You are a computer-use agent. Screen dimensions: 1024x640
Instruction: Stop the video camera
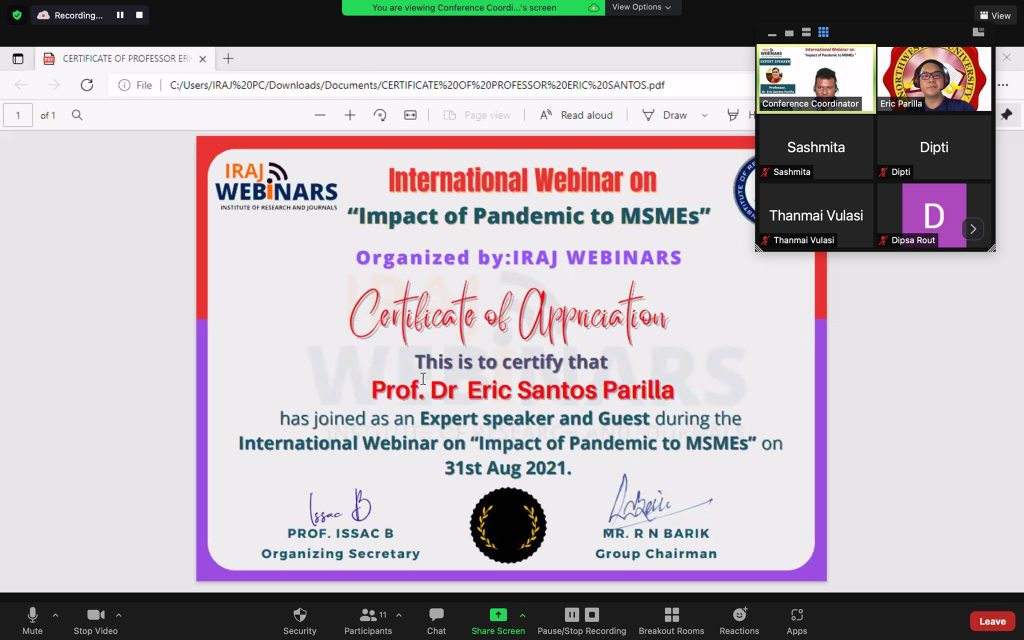tap(95, 620)
